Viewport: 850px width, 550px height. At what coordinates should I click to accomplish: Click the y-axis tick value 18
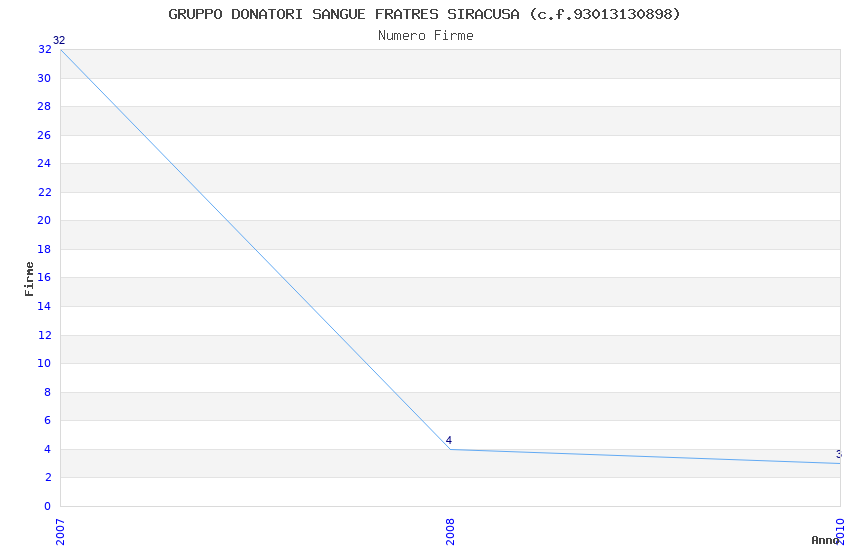click(44, 249)
